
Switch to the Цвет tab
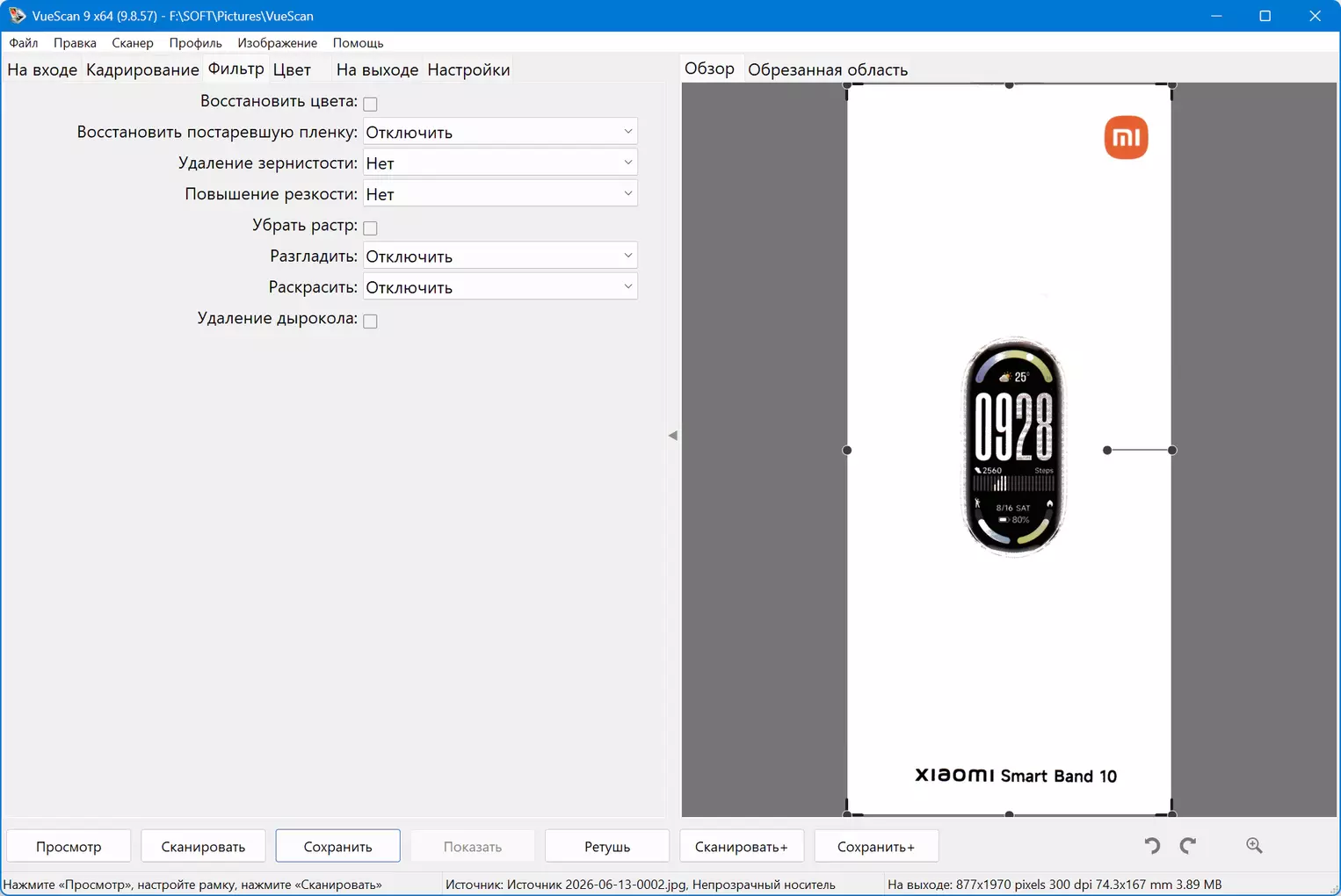click(292, 69)
